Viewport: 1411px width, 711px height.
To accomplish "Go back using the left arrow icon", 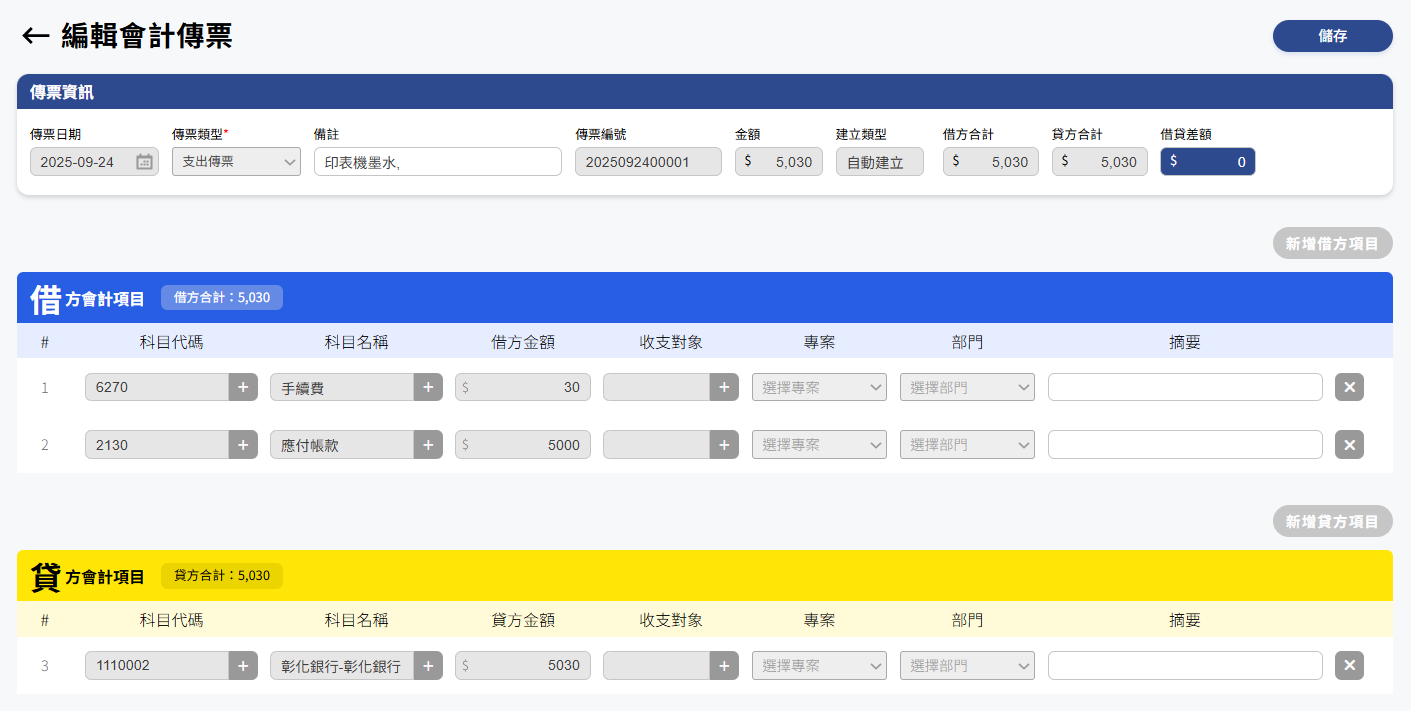I will click(x=36, y=36).
